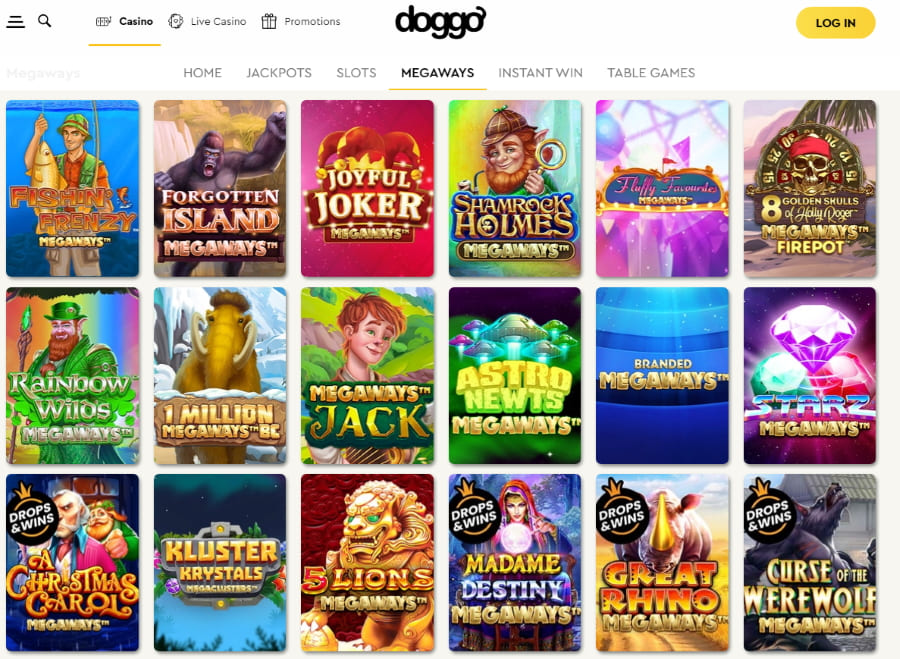900x659 pixels.
Task: Go to the HOME tab
Action: point(203,73)
